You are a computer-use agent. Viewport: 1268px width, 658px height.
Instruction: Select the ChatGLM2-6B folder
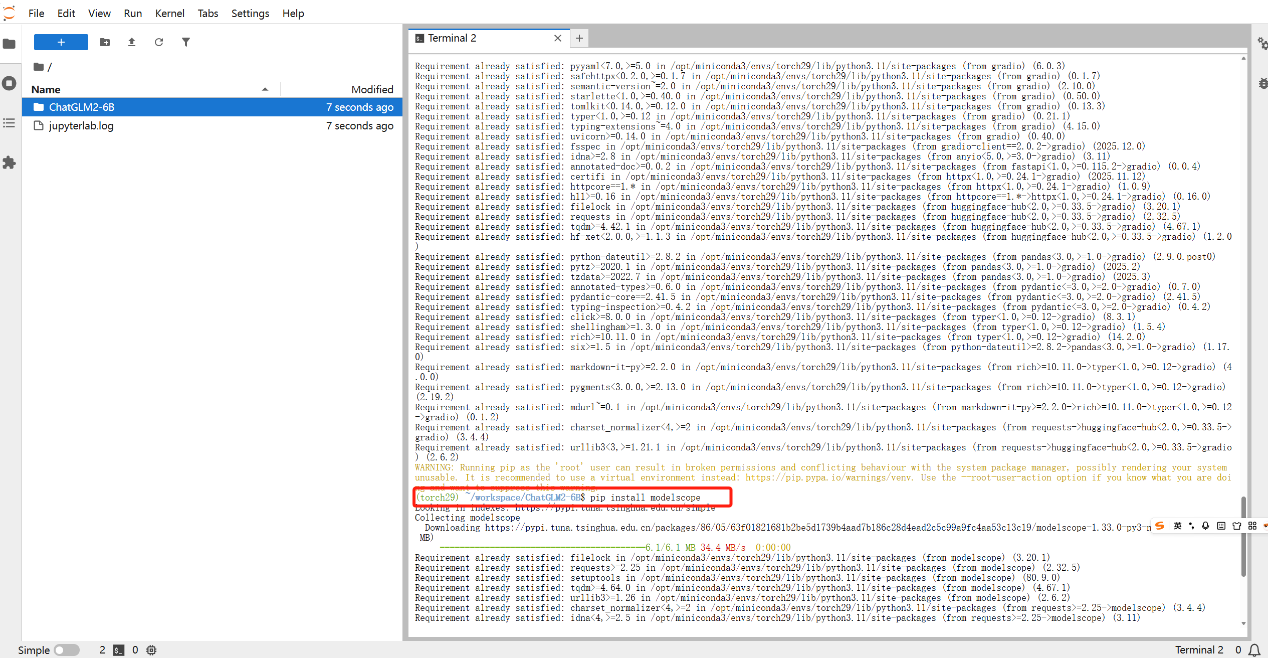click(212, 107)
